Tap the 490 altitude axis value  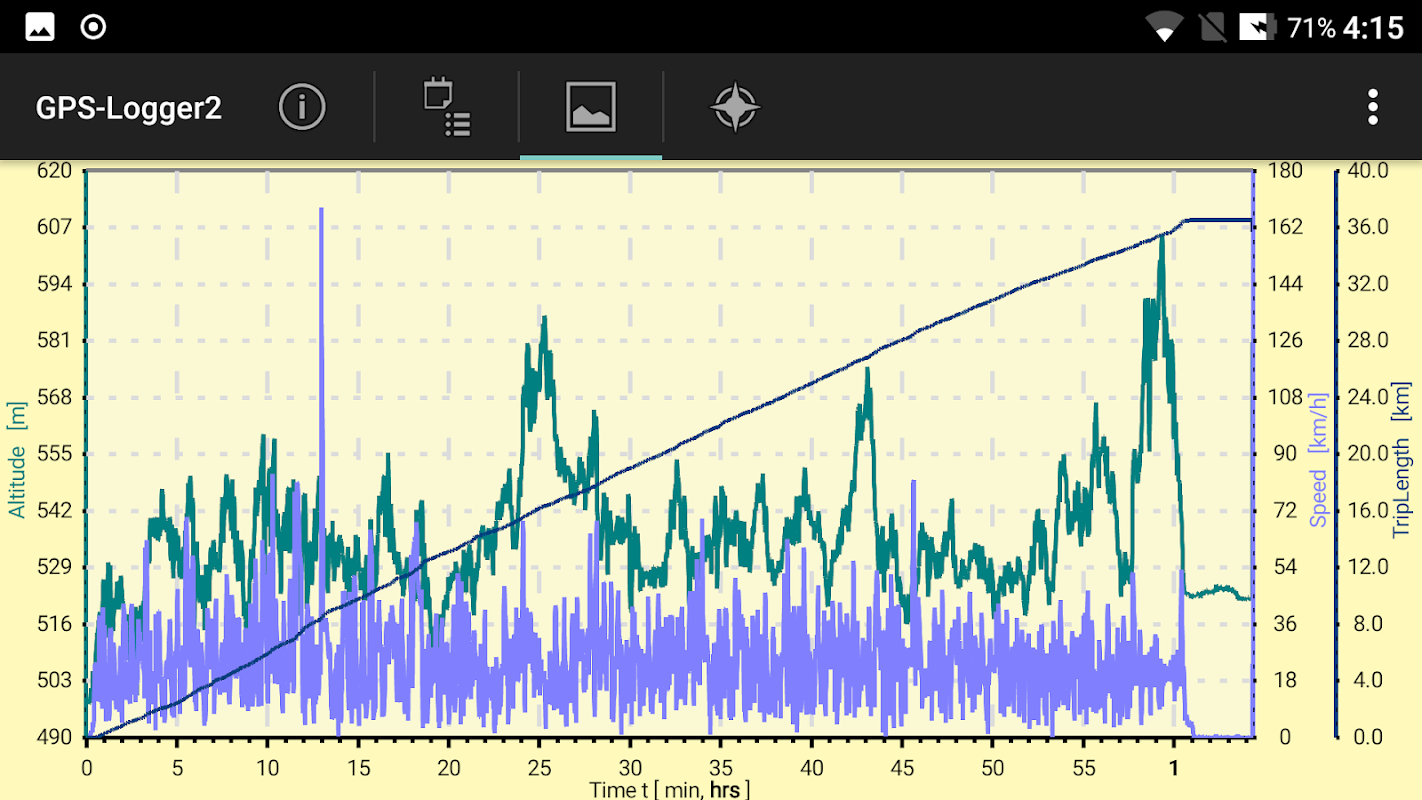pyautogui.click(x=54, y=737)
